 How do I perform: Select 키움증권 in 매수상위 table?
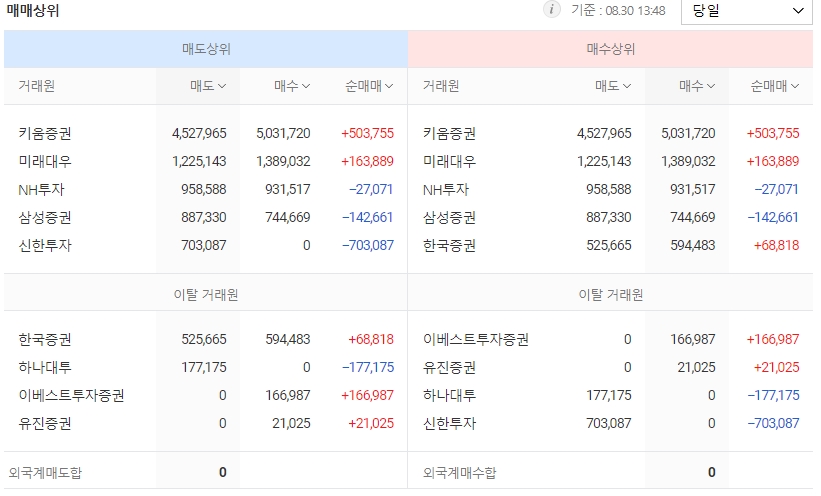(449, 134)
